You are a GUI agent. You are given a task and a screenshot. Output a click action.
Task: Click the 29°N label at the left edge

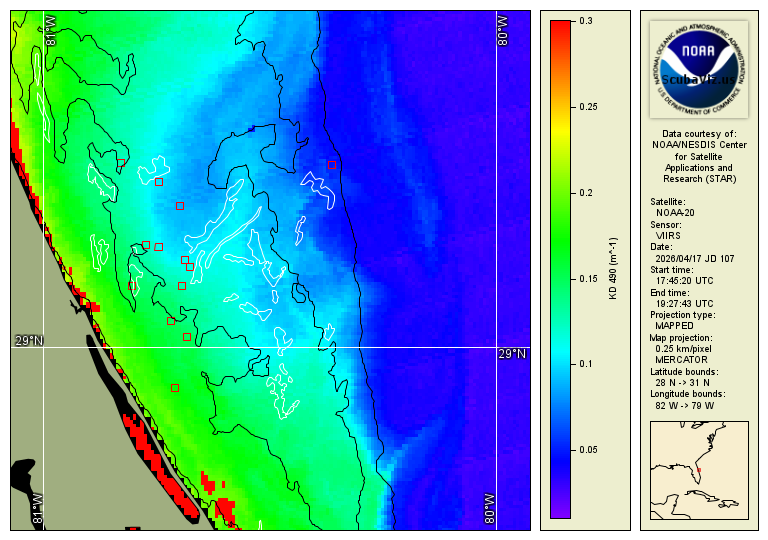(x=29, y=341)
